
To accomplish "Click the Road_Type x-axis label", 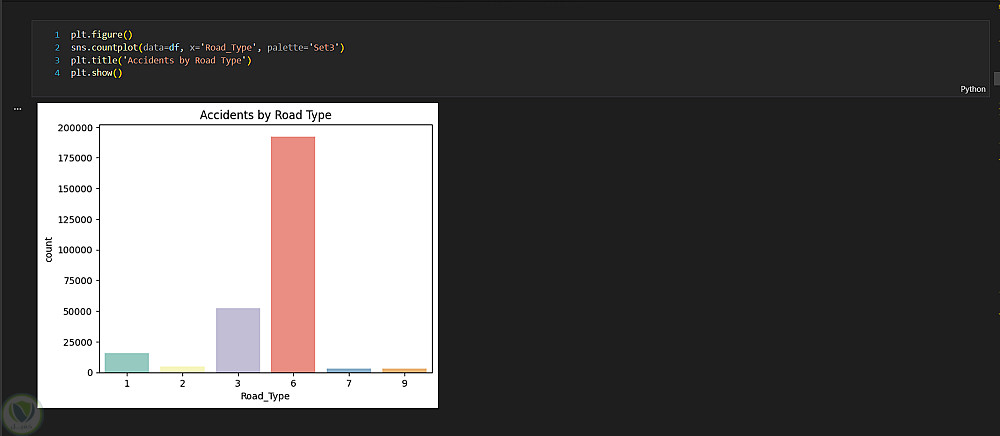I will [x=266, y=397].
